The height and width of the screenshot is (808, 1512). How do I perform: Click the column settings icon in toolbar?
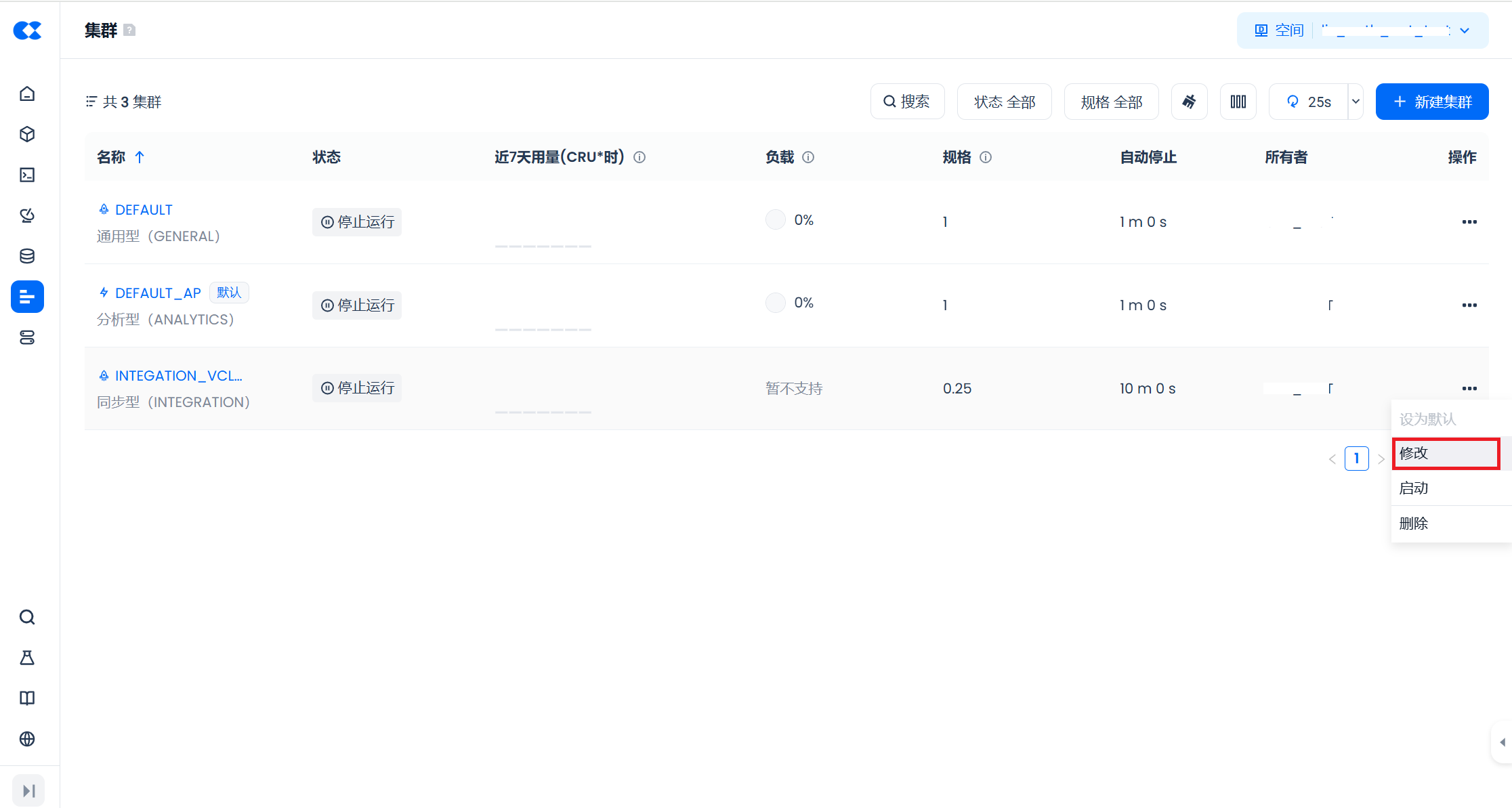(1238, 102)
